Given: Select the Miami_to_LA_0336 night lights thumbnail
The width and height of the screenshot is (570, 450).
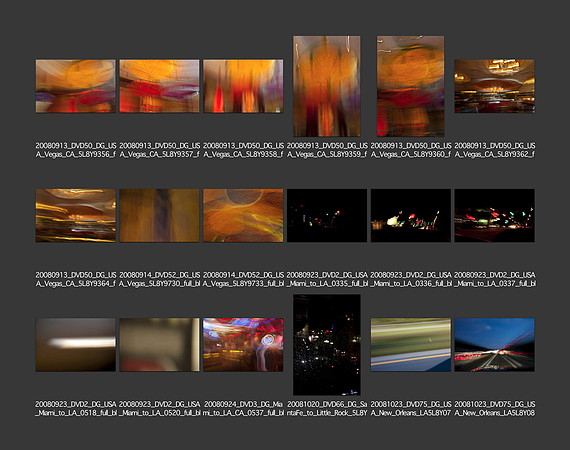Looking at the screenshot, I should 411,215.
